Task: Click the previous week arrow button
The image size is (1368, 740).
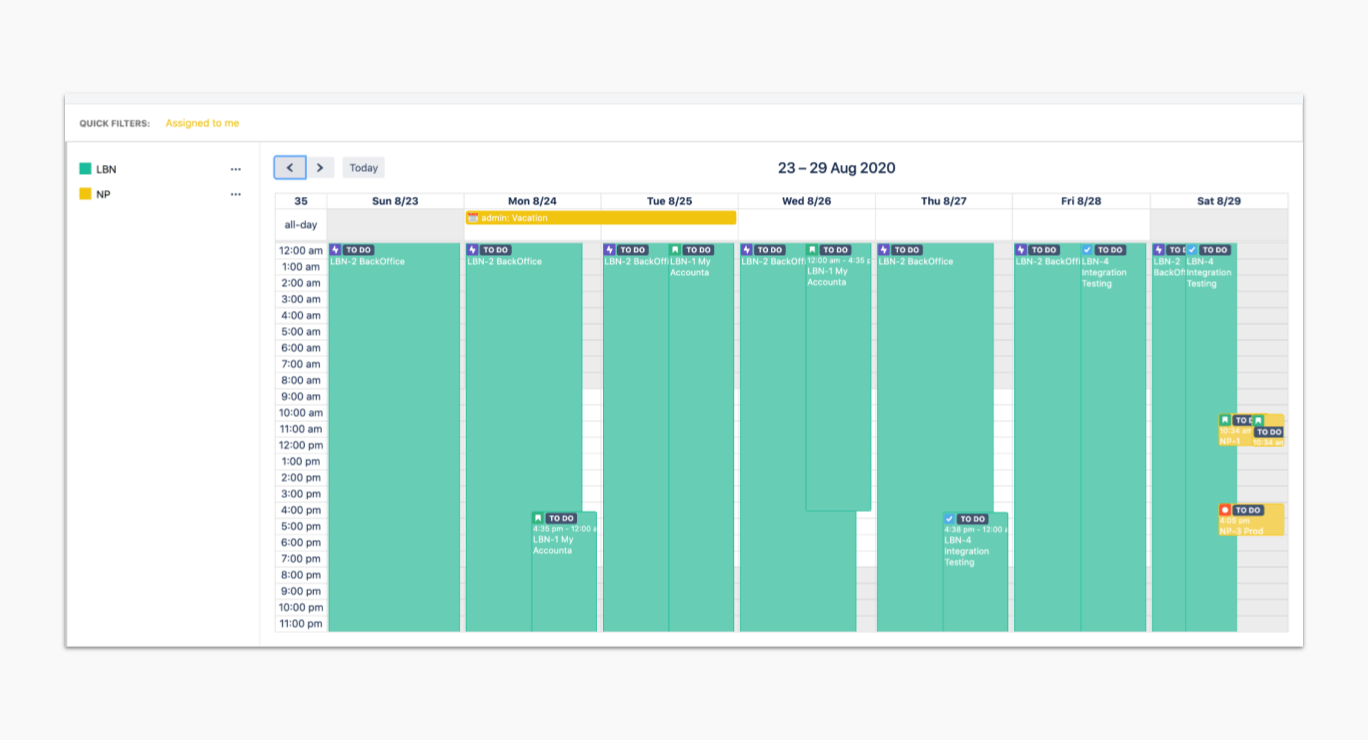Action: coord(290,168)
